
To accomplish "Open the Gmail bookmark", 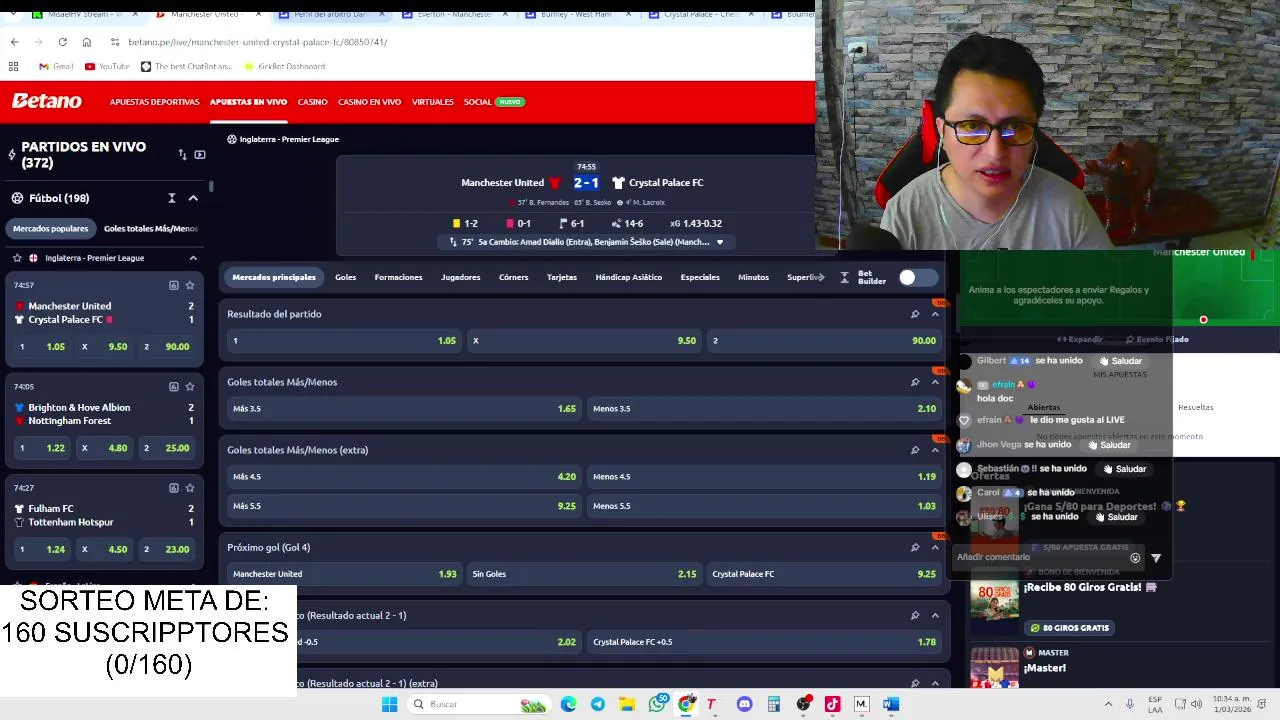I will 56,66.
